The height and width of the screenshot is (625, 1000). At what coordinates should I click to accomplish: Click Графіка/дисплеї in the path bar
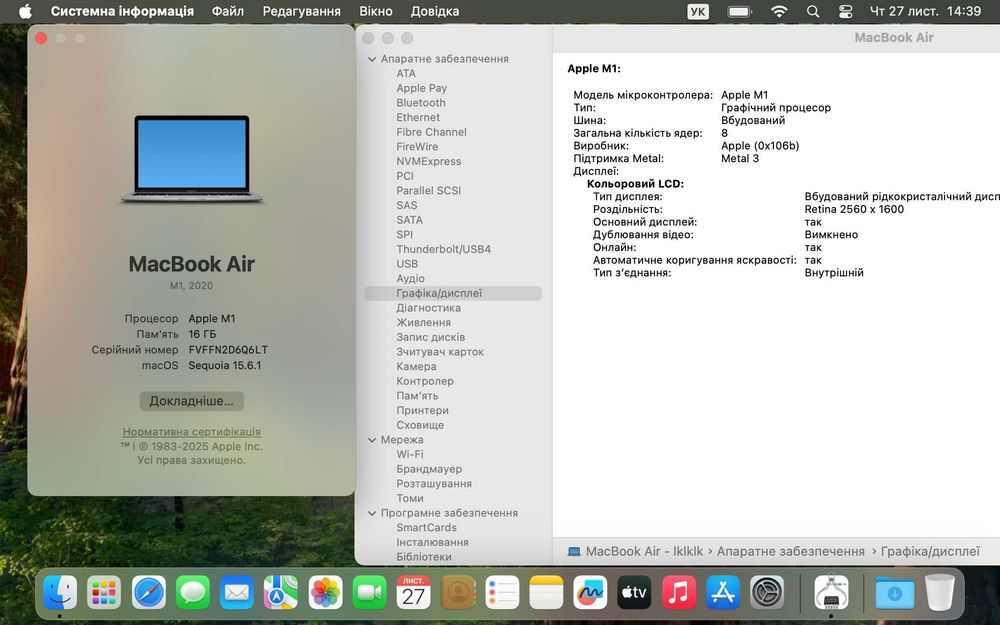tap(930, 552)
